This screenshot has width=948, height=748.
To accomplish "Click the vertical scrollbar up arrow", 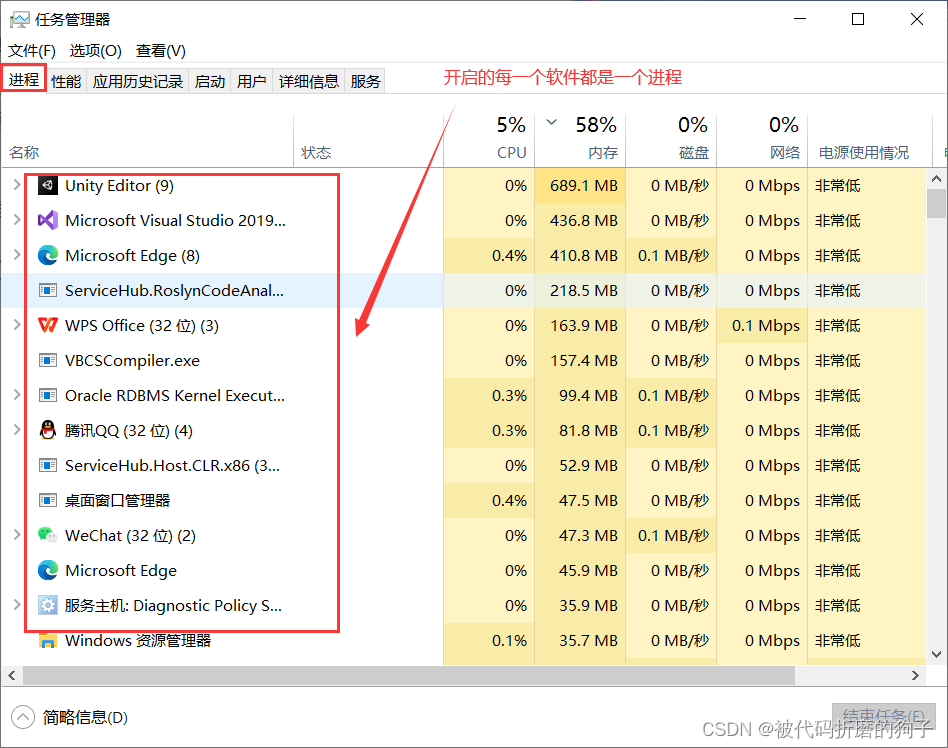I will tap(937, 179).
